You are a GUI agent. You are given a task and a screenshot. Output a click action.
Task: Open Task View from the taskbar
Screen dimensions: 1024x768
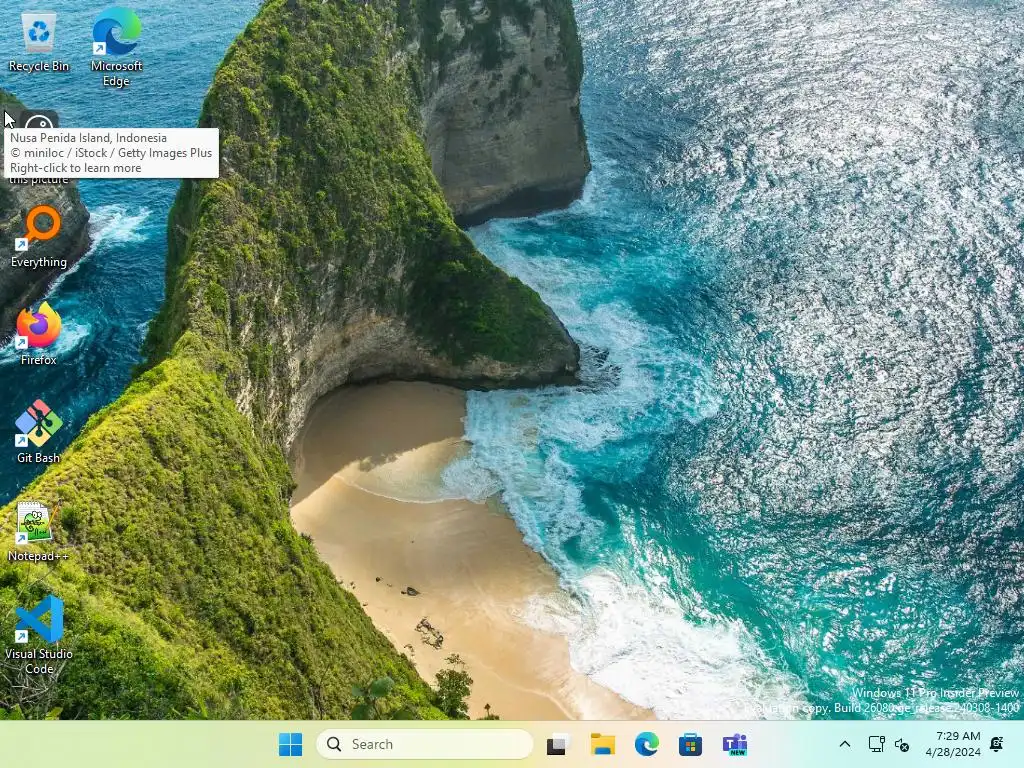[x=558, y=744]
